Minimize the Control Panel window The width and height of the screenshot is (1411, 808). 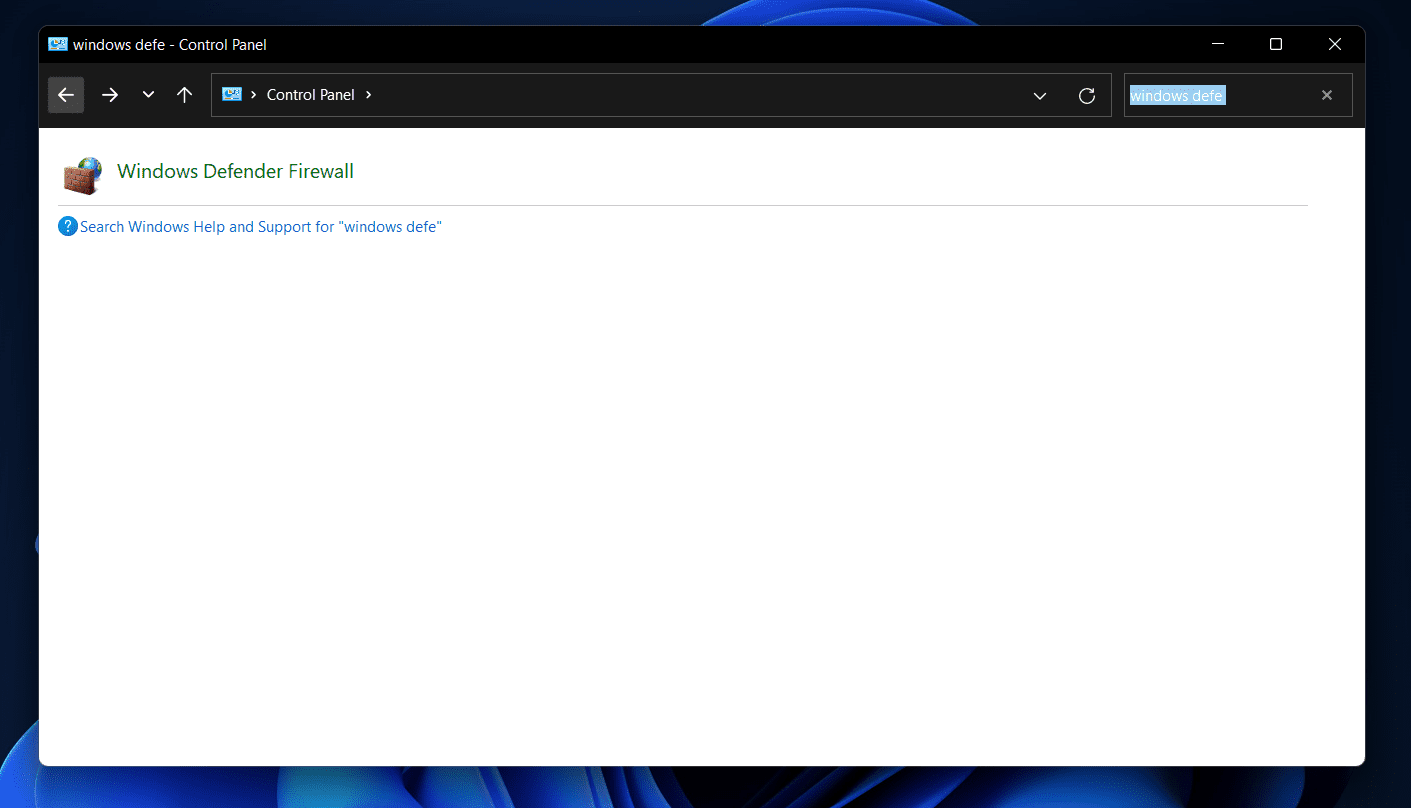pos(1218,44)
